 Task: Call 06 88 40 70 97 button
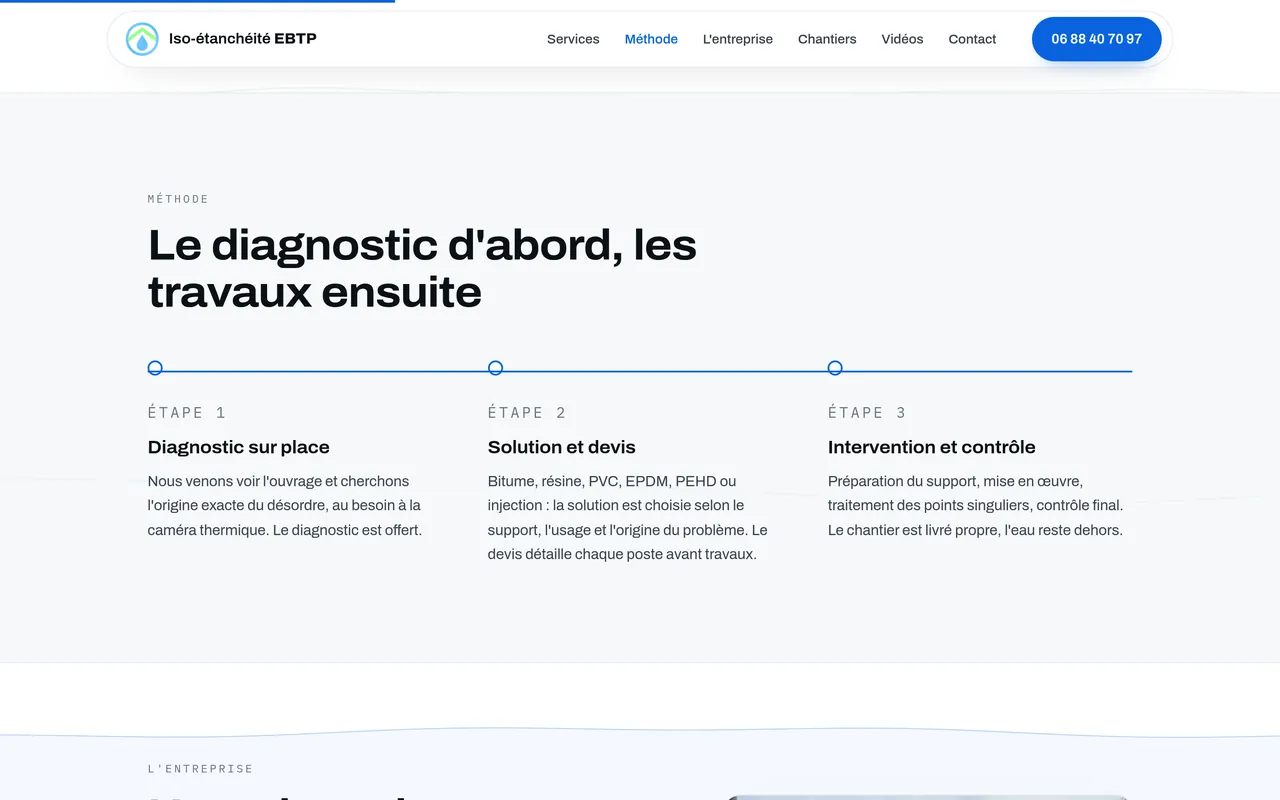coord(1096,39)
